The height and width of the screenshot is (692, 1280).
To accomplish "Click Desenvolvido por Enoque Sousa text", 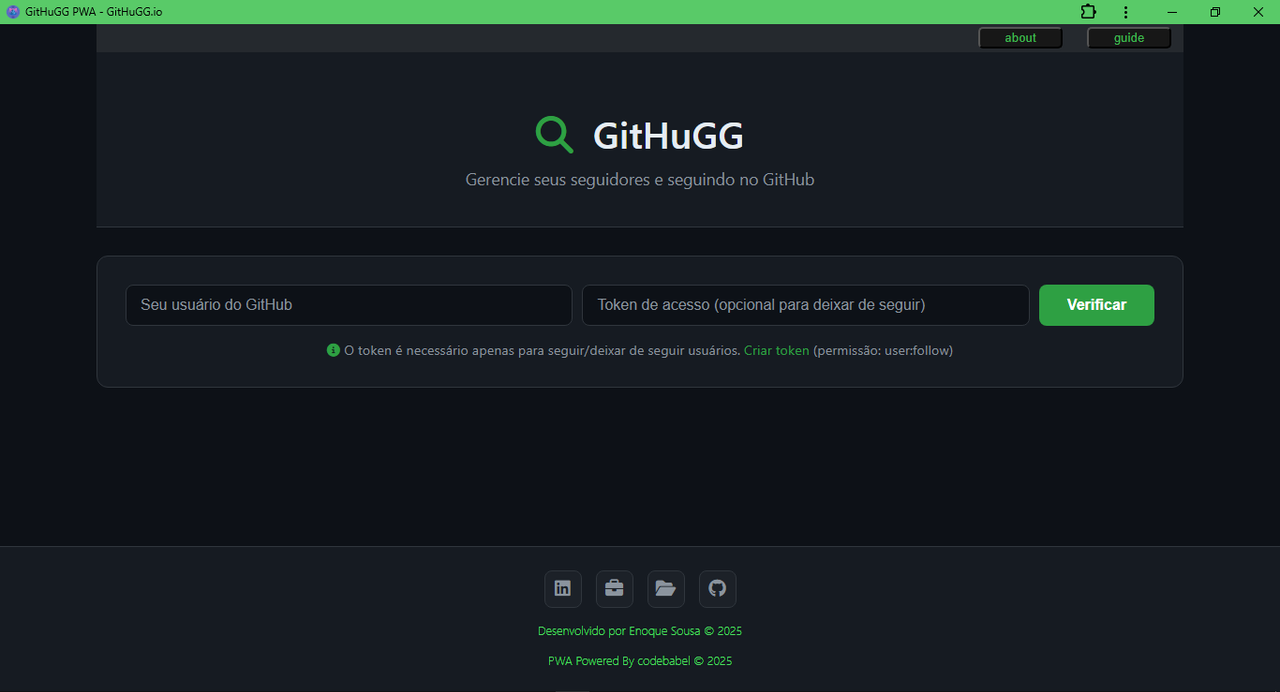I will [x=640, y=631].
